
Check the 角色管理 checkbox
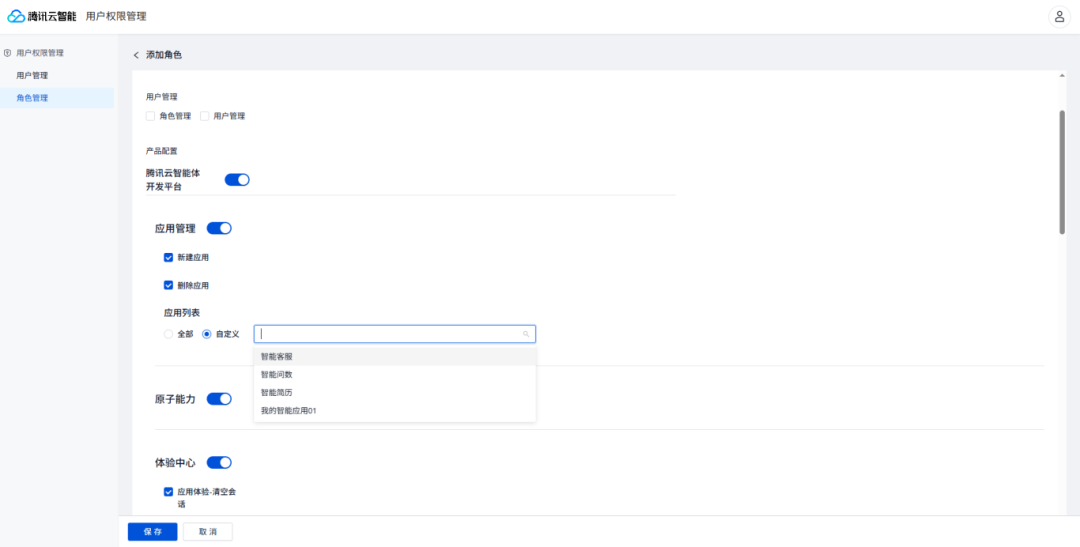coord(151,116)
